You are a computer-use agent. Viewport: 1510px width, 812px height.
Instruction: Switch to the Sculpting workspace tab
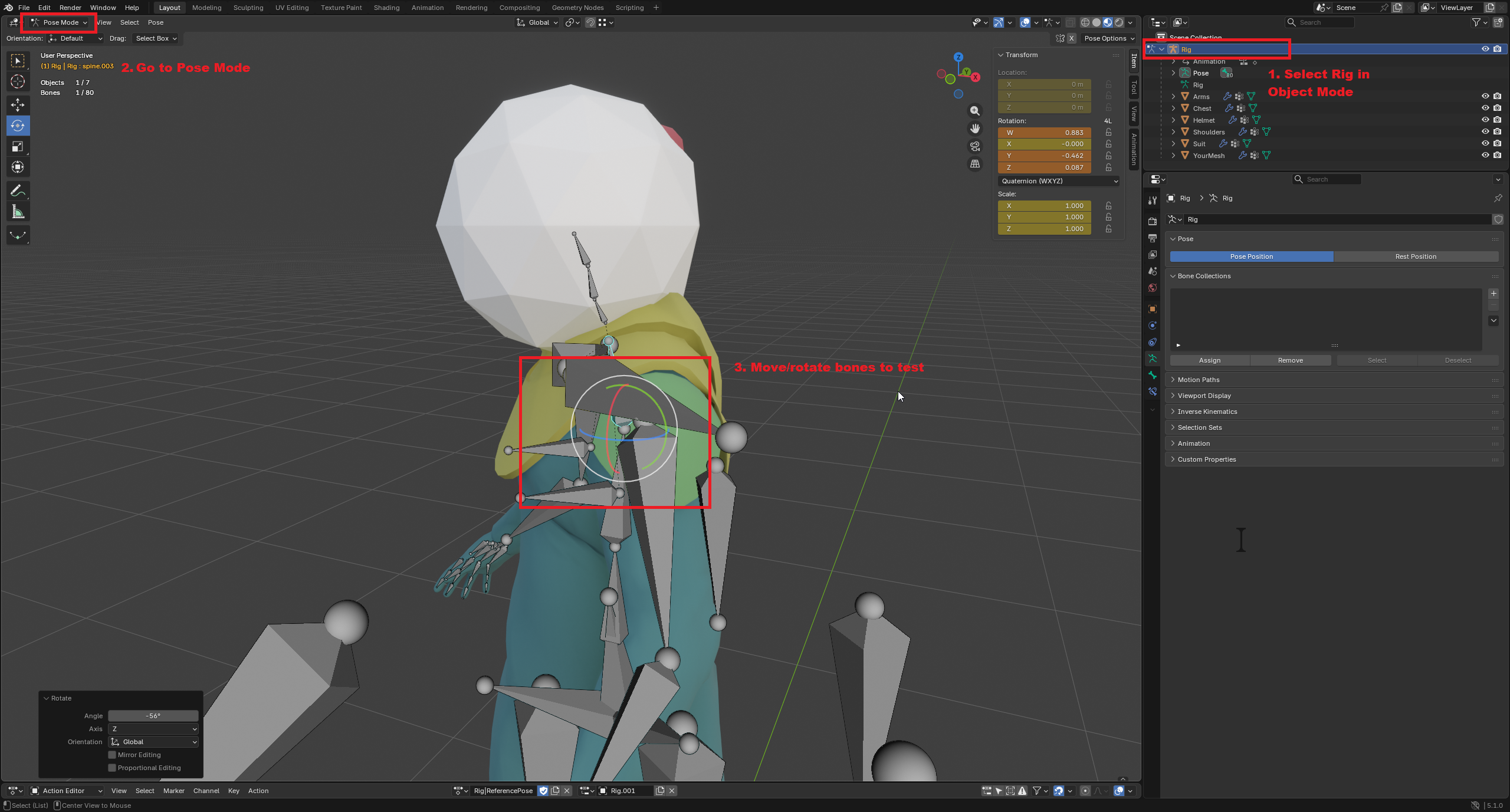248,8
